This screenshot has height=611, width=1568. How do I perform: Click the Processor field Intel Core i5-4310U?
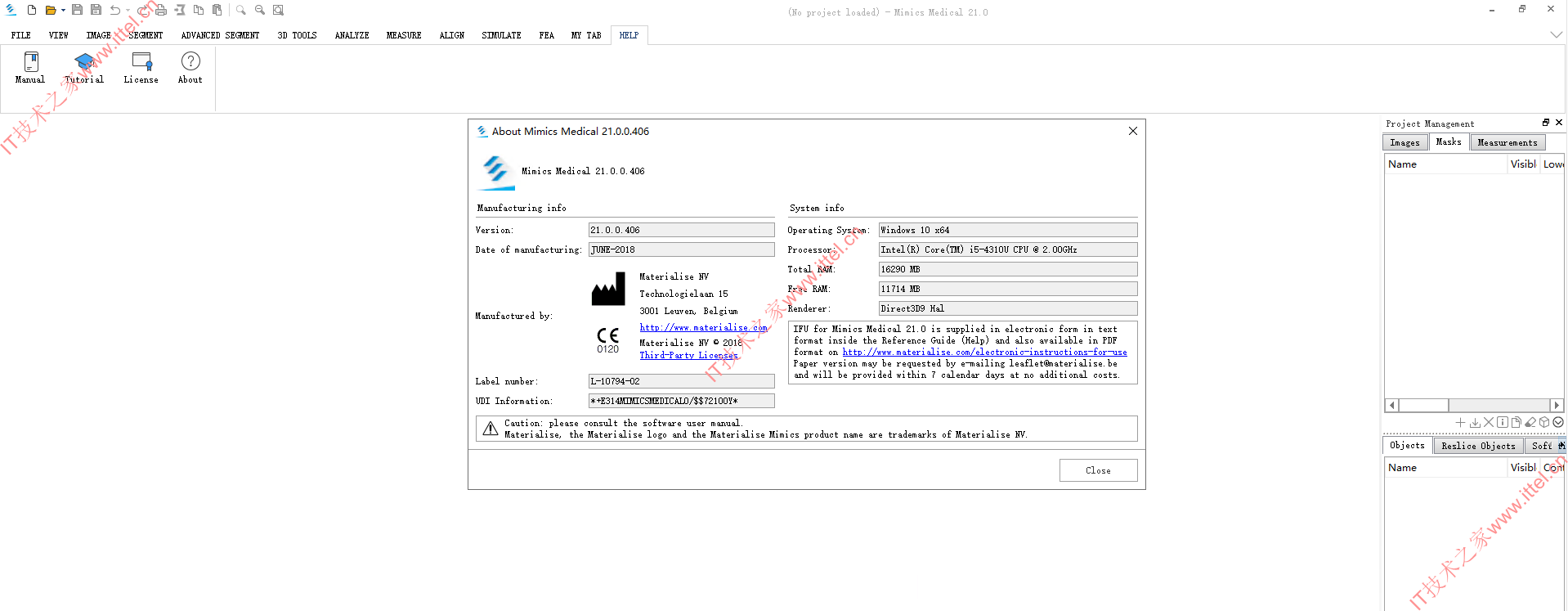click(x=1008, y=250)
